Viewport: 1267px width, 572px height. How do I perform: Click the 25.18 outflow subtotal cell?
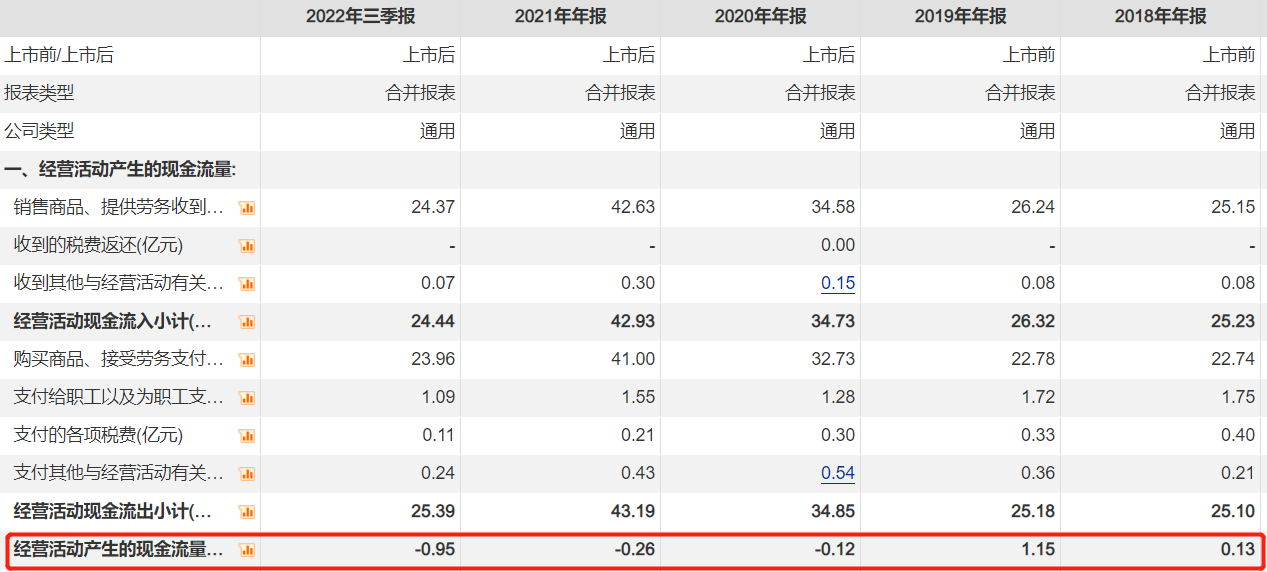click(1033, 511)
